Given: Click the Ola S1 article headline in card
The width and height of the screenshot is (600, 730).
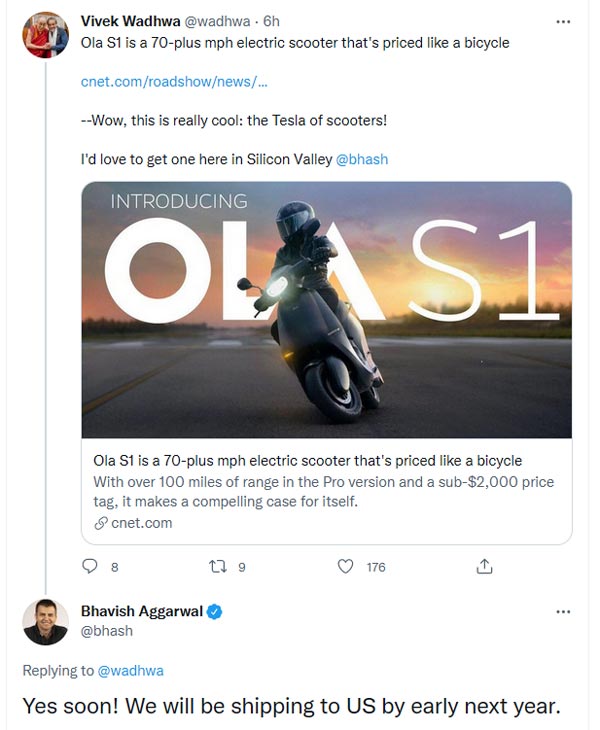Looking at the screenshot, I should click(307, 460).
